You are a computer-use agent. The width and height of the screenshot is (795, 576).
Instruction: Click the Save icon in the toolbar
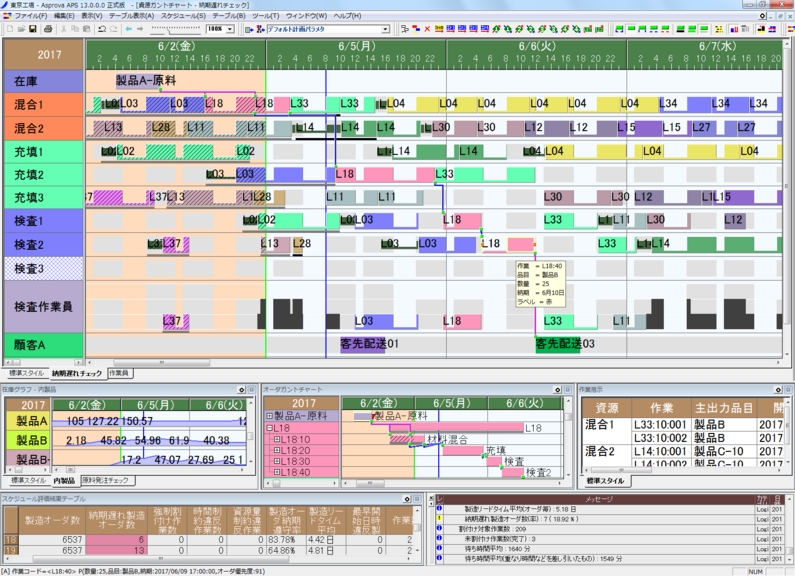coord(31,29)
